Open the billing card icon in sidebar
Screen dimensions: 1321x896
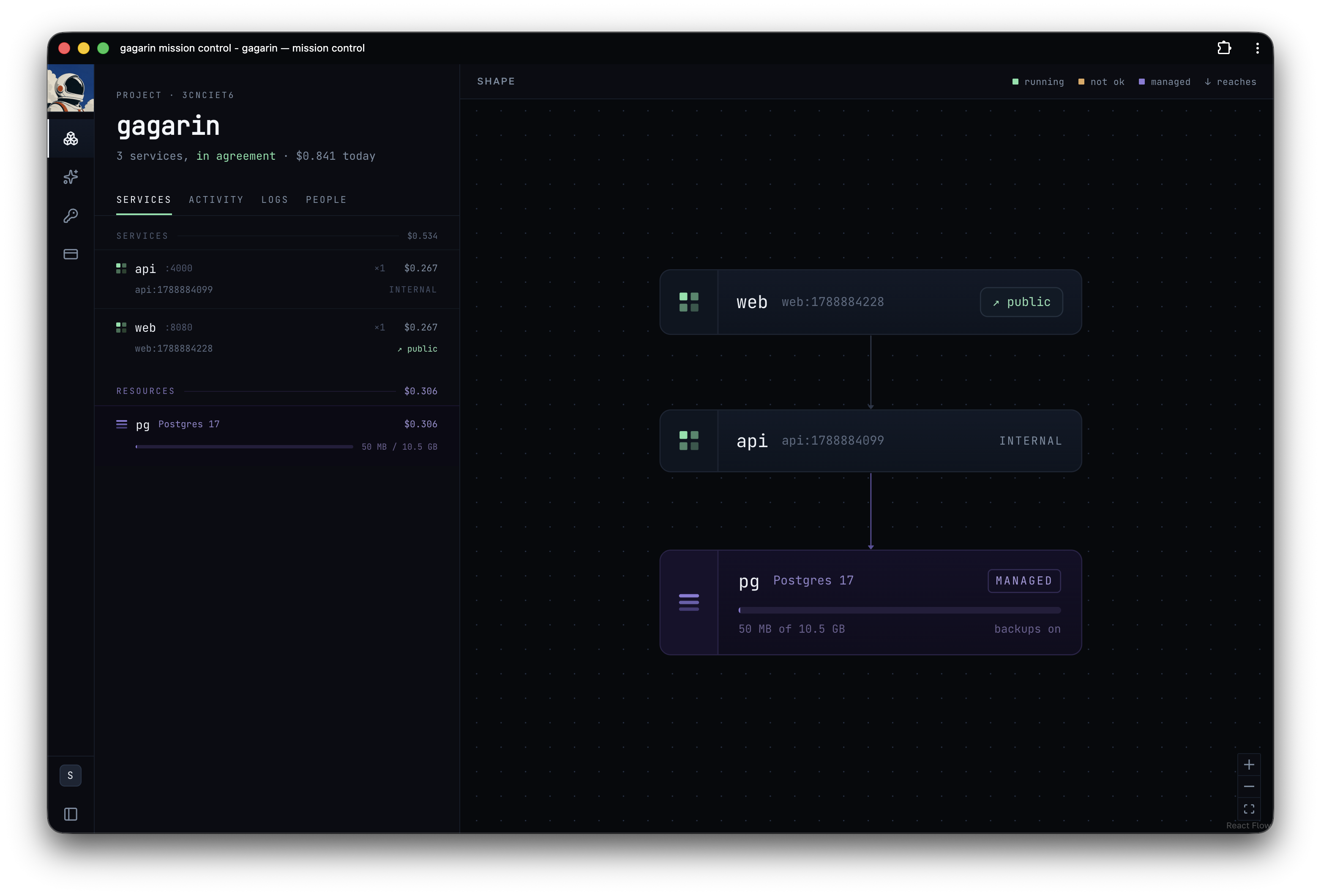point(71,254)
